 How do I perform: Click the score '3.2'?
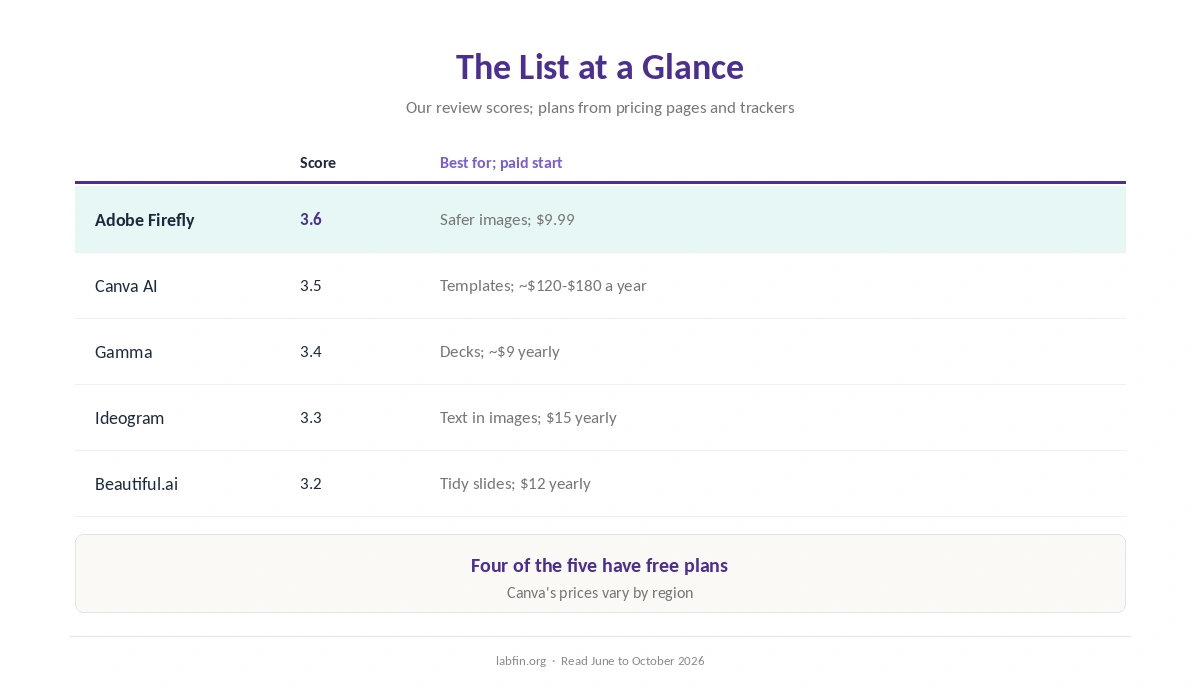tap(311, 483)
